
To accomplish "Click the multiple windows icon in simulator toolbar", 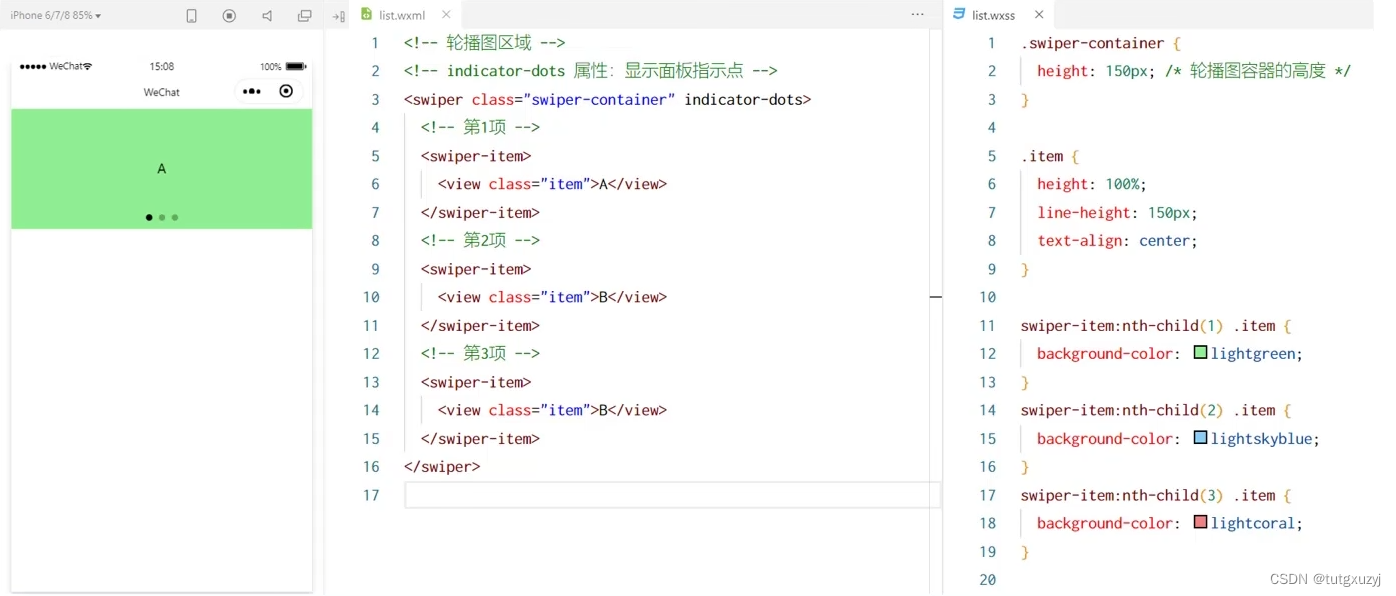I will (x=304, y=15).
